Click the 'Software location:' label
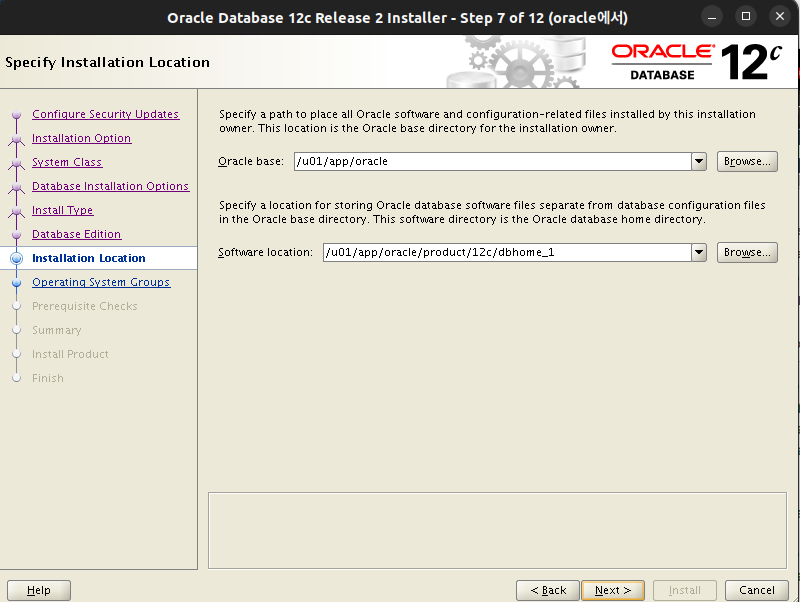 click(x=265, y=252)
